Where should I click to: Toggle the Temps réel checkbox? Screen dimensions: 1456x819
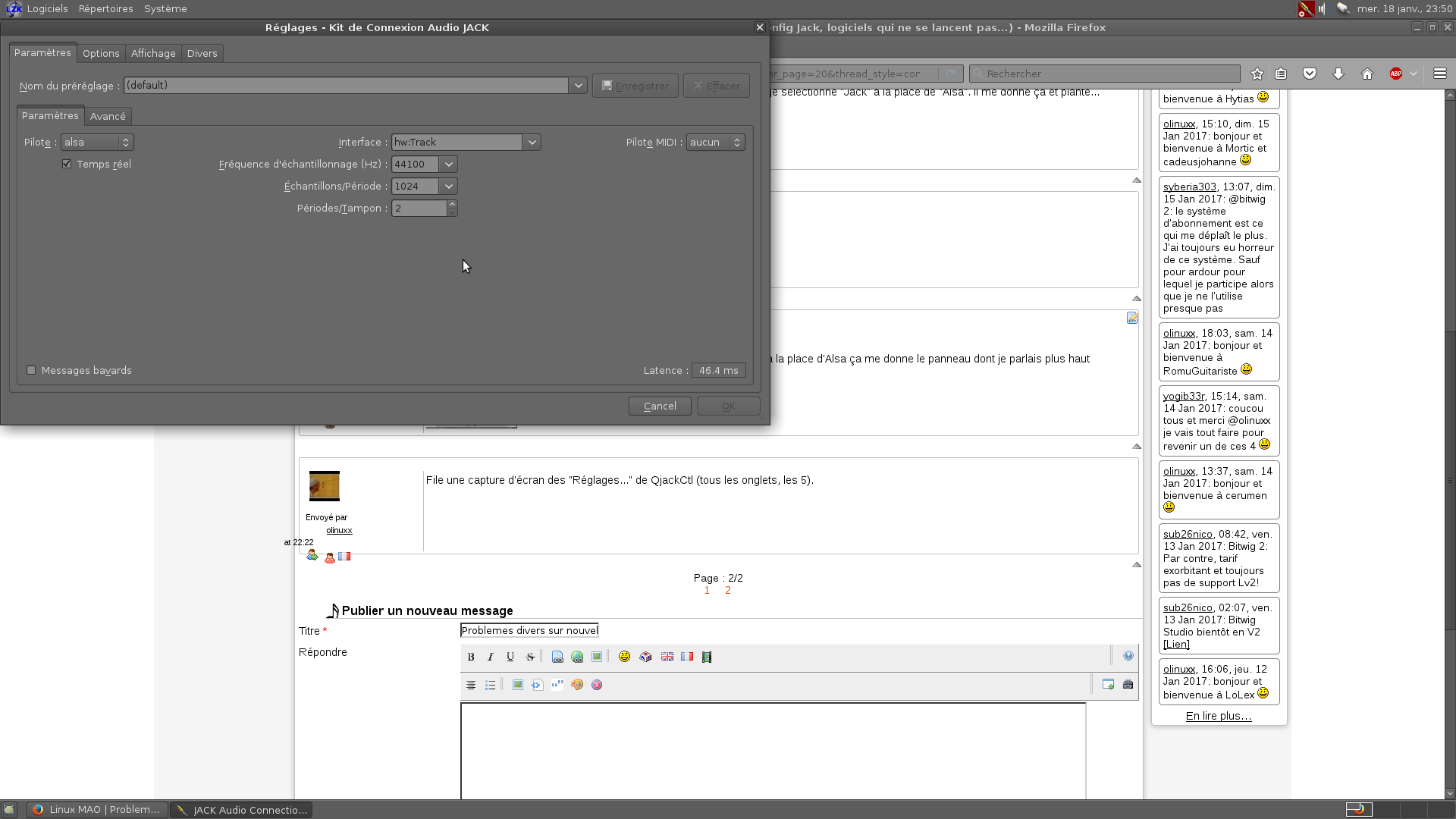(67, 164)
